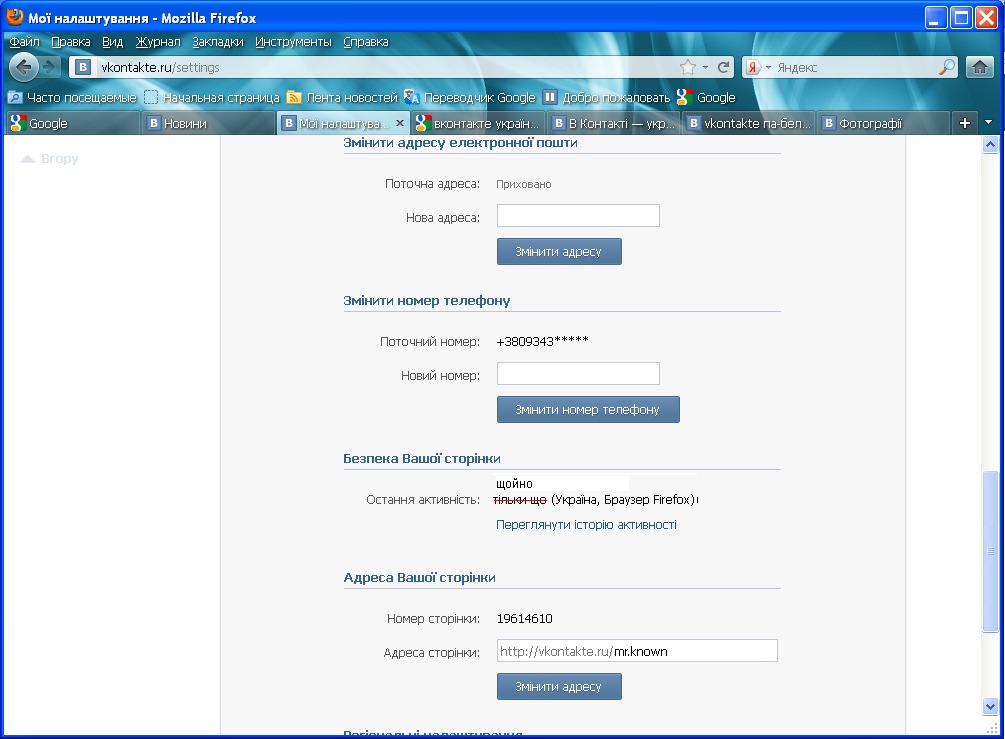Image resolution: width=1005 pixels, height=739 pixels.
Task: Open the Лента новостей RSS bookmark
Action: pyautogui.click(x=342, y=97)
